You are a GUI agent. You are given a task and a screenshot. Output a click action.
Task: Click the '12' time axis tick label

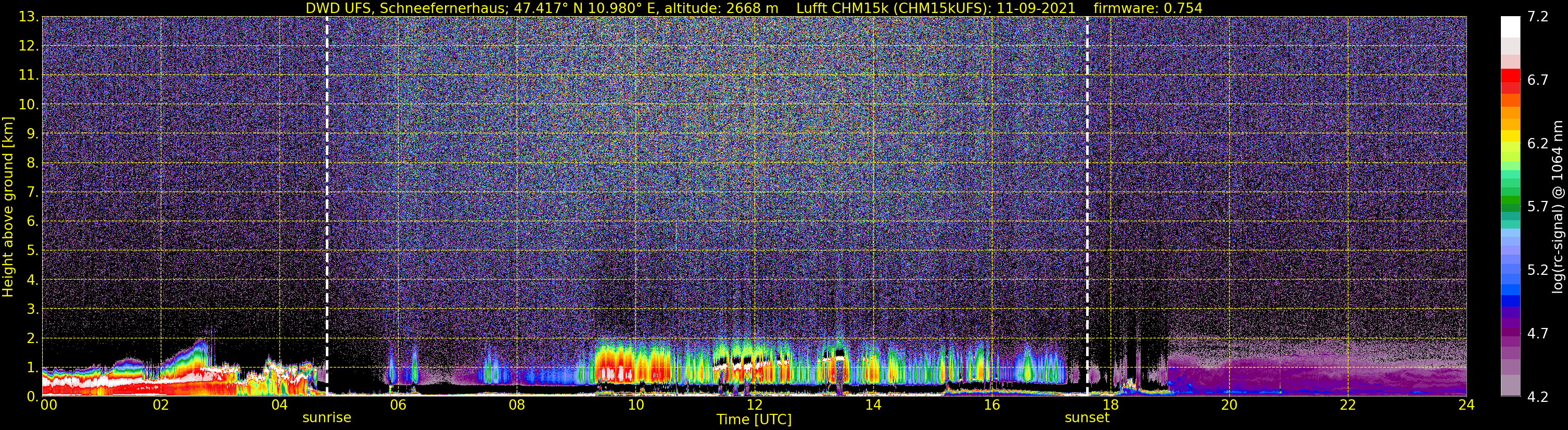[754, 406]
